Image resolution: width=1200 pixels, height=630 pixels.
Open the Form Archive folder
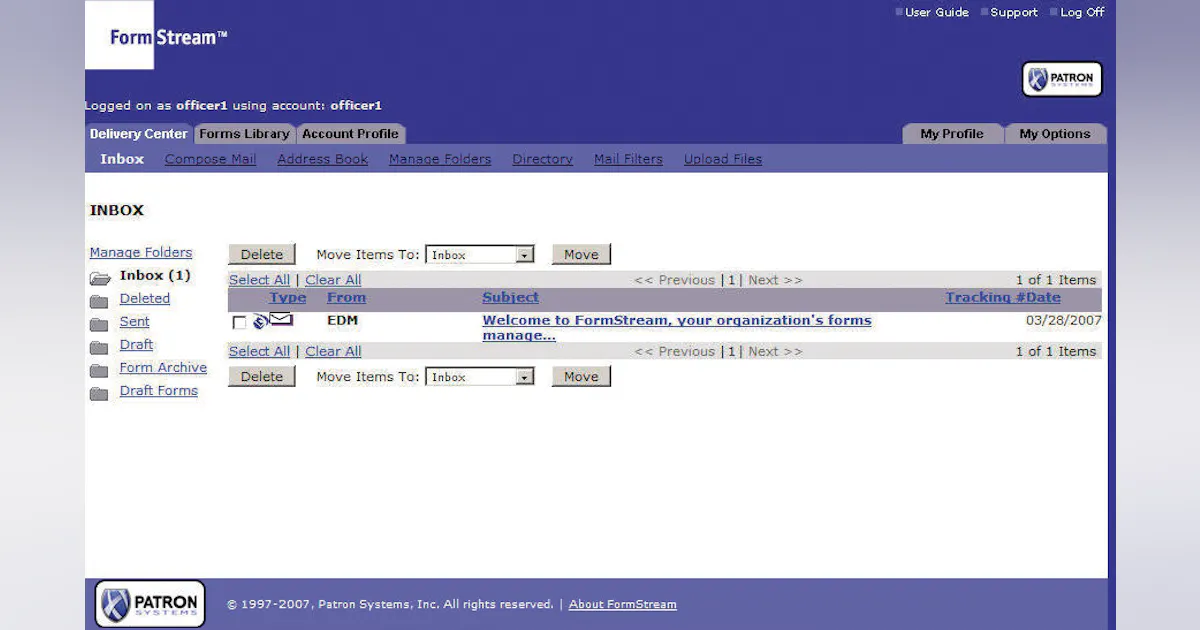163,367
